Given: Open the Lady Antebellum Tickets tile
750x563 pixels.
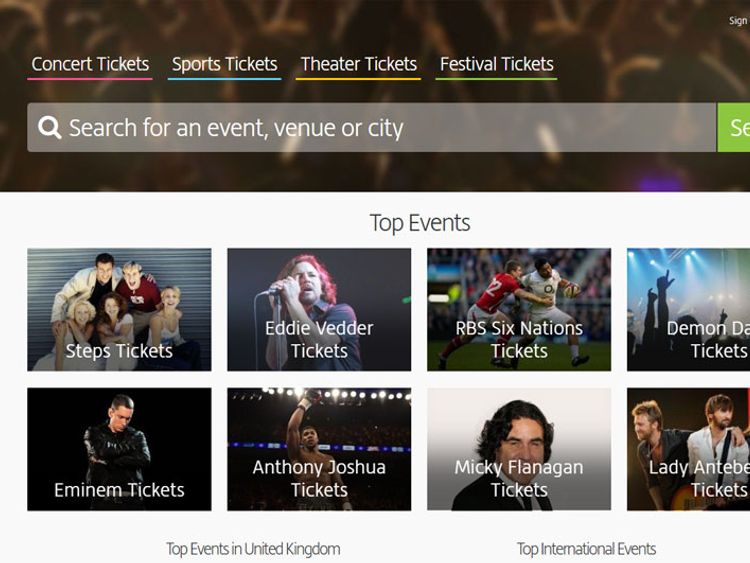Looking at the screenshot, I should pos(688,449).
